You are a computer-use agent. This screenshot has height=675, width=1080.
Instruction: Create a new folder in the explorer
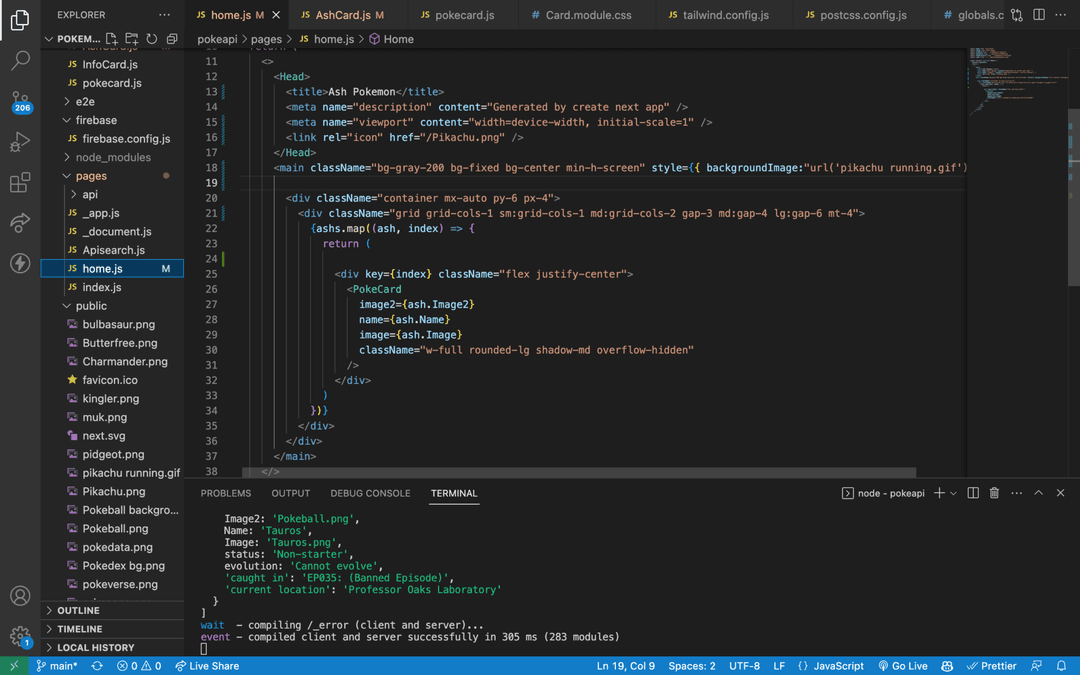pyautogui.click(x=132, y=39)
